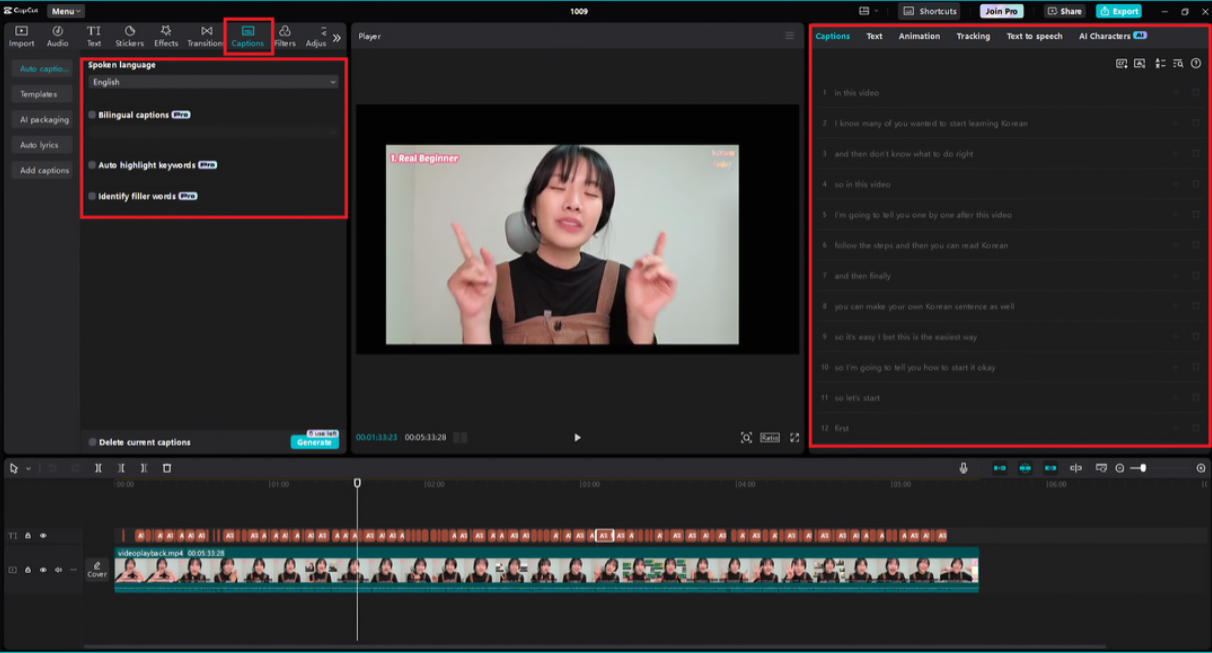This screenshot has width=1212, height=653.
Task: Click the image caption icon in captions panel
Action: pyautogui.click(x=1139, y=63)
